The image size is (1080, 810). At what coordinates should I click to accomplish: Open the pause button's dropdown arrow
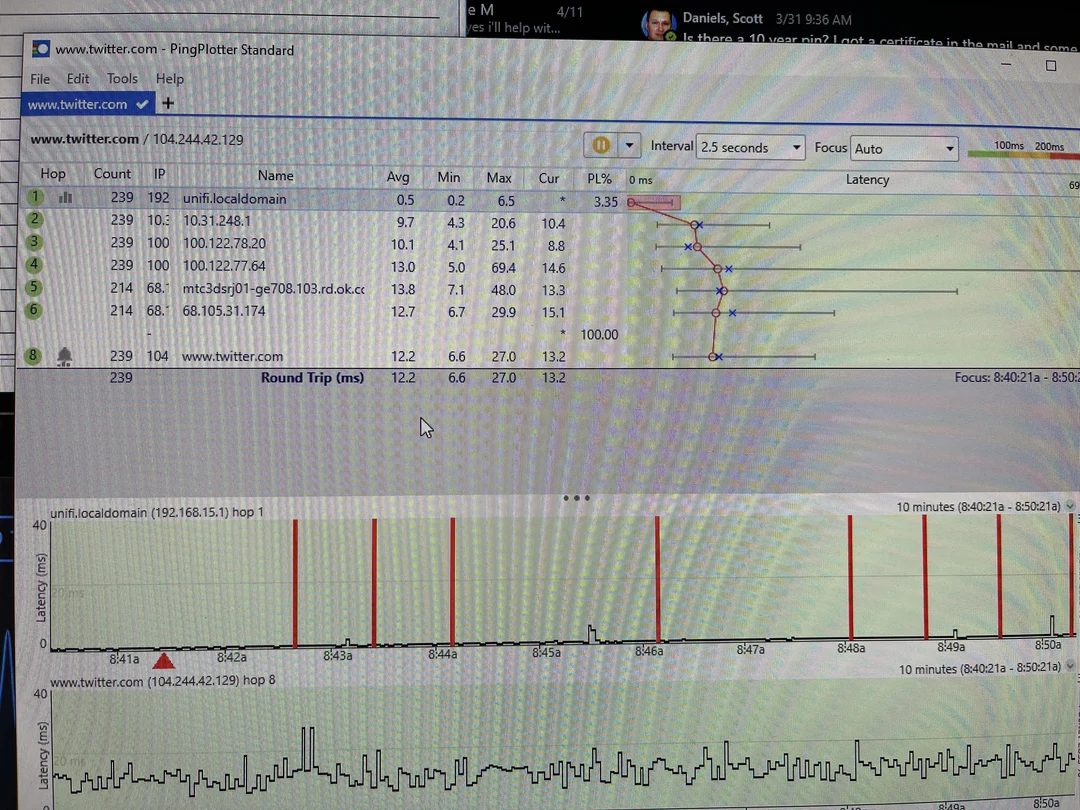628,145
